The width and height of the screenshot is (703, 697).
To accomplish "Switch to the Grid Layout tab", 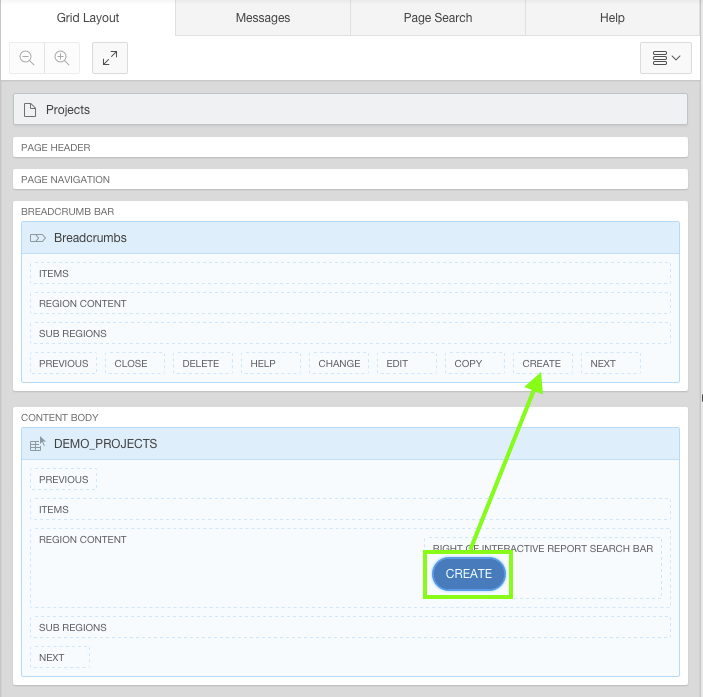I will point(88,18).
